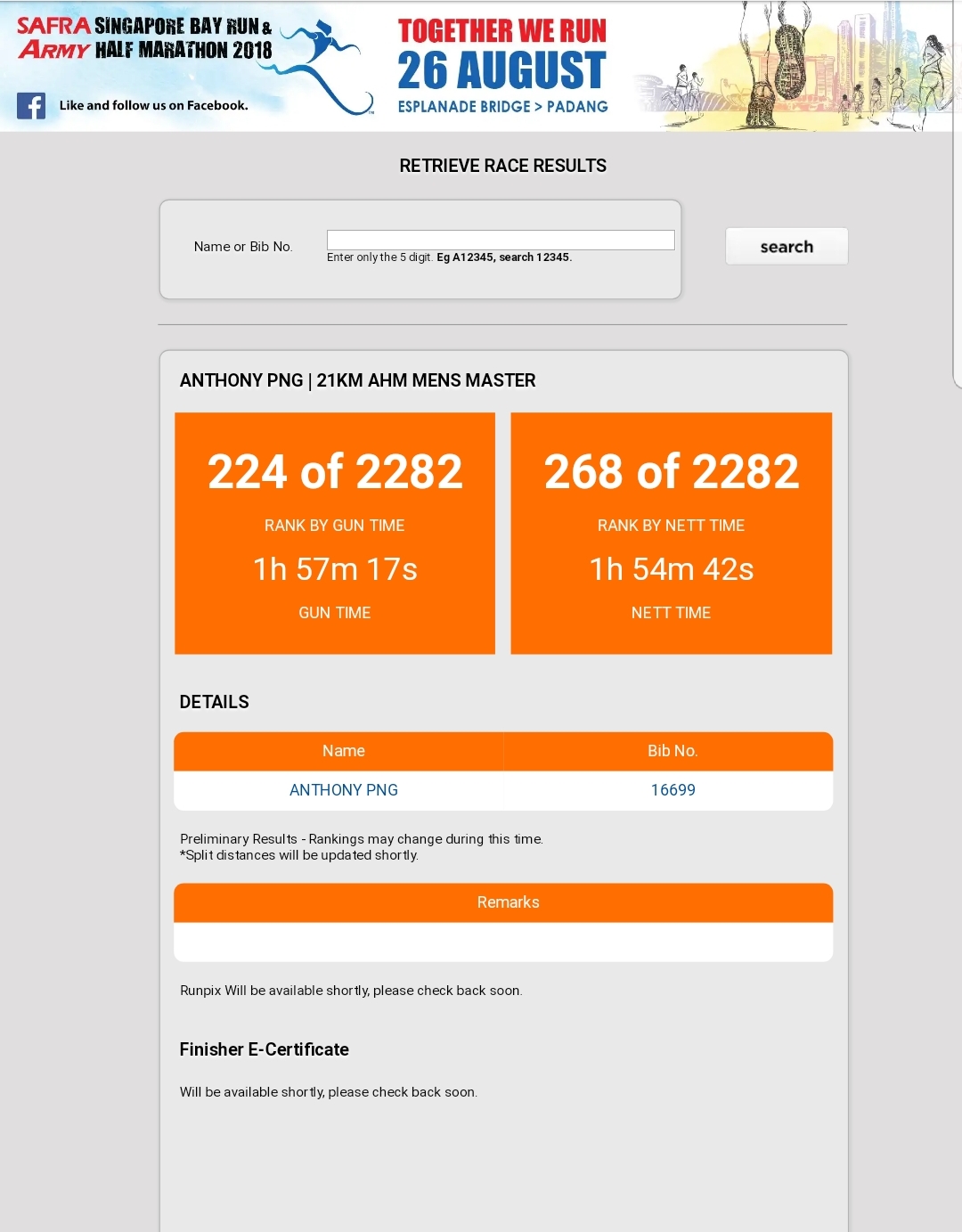Click the '26 AUGUST' banner text

[x=501, y=71]
